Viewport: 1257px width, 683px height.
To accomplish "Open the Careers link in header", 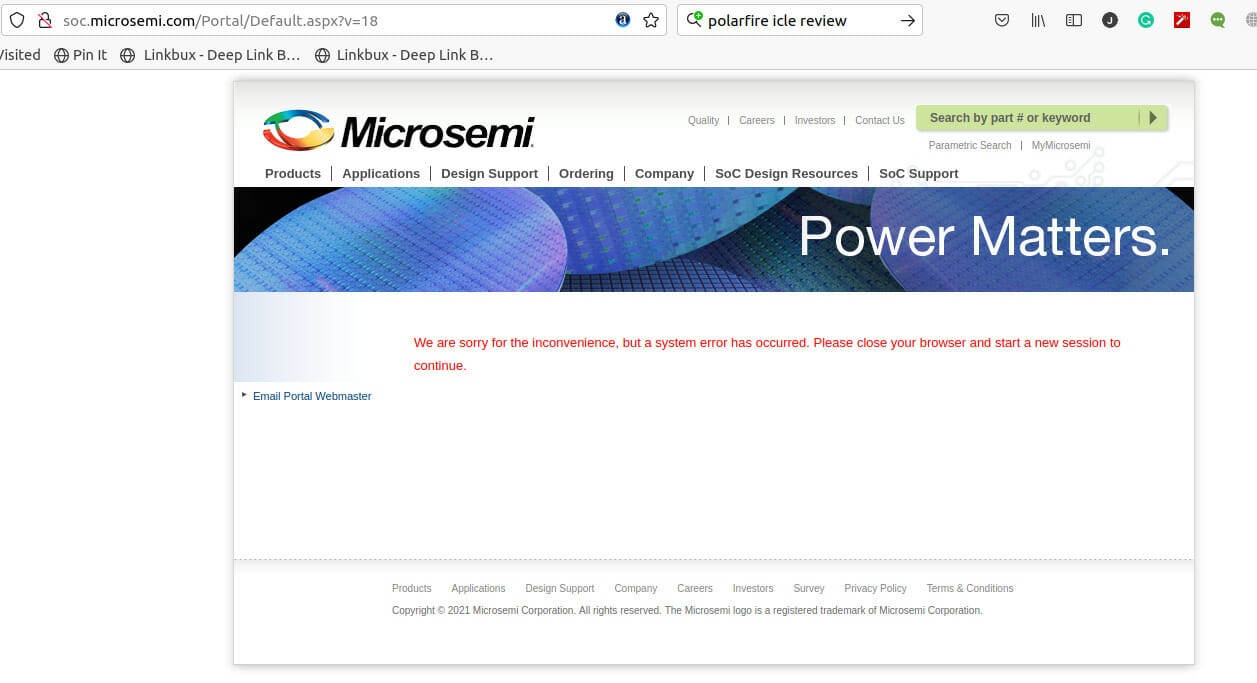I will point(757,120).
